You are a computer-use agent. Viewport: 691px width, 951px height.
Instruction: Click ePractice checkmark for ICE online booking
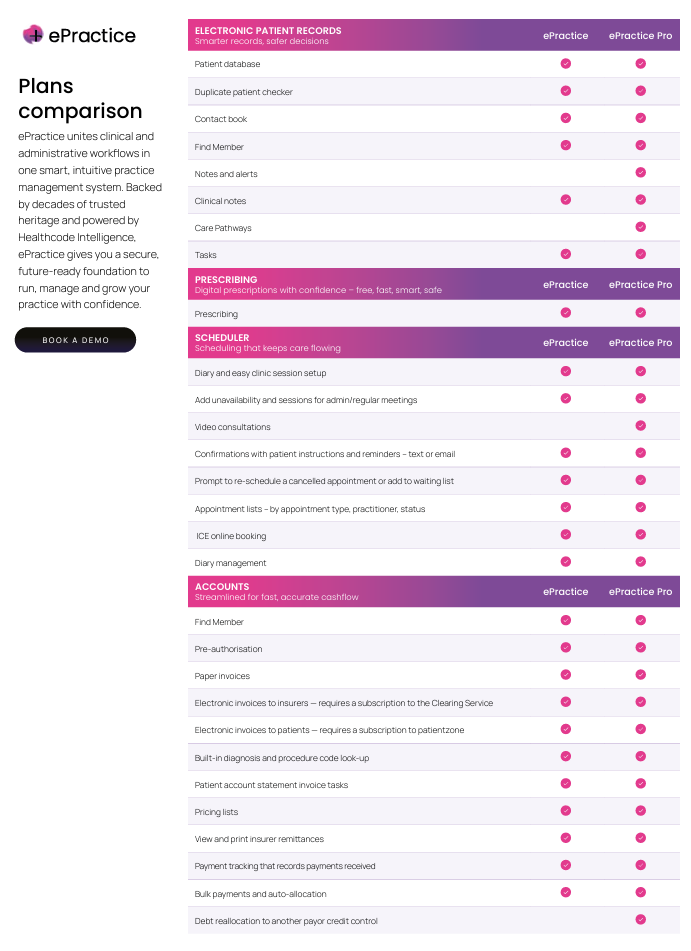(566, 535)
